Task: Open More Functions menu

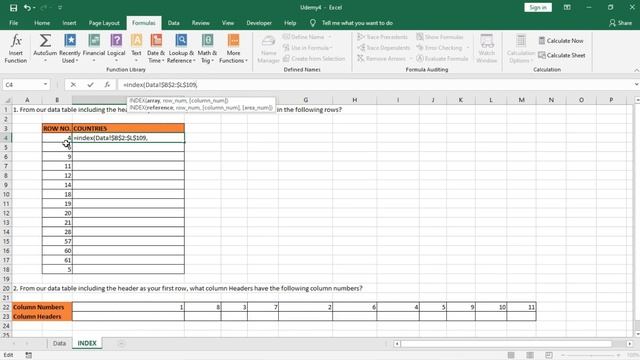Action: 233,49
